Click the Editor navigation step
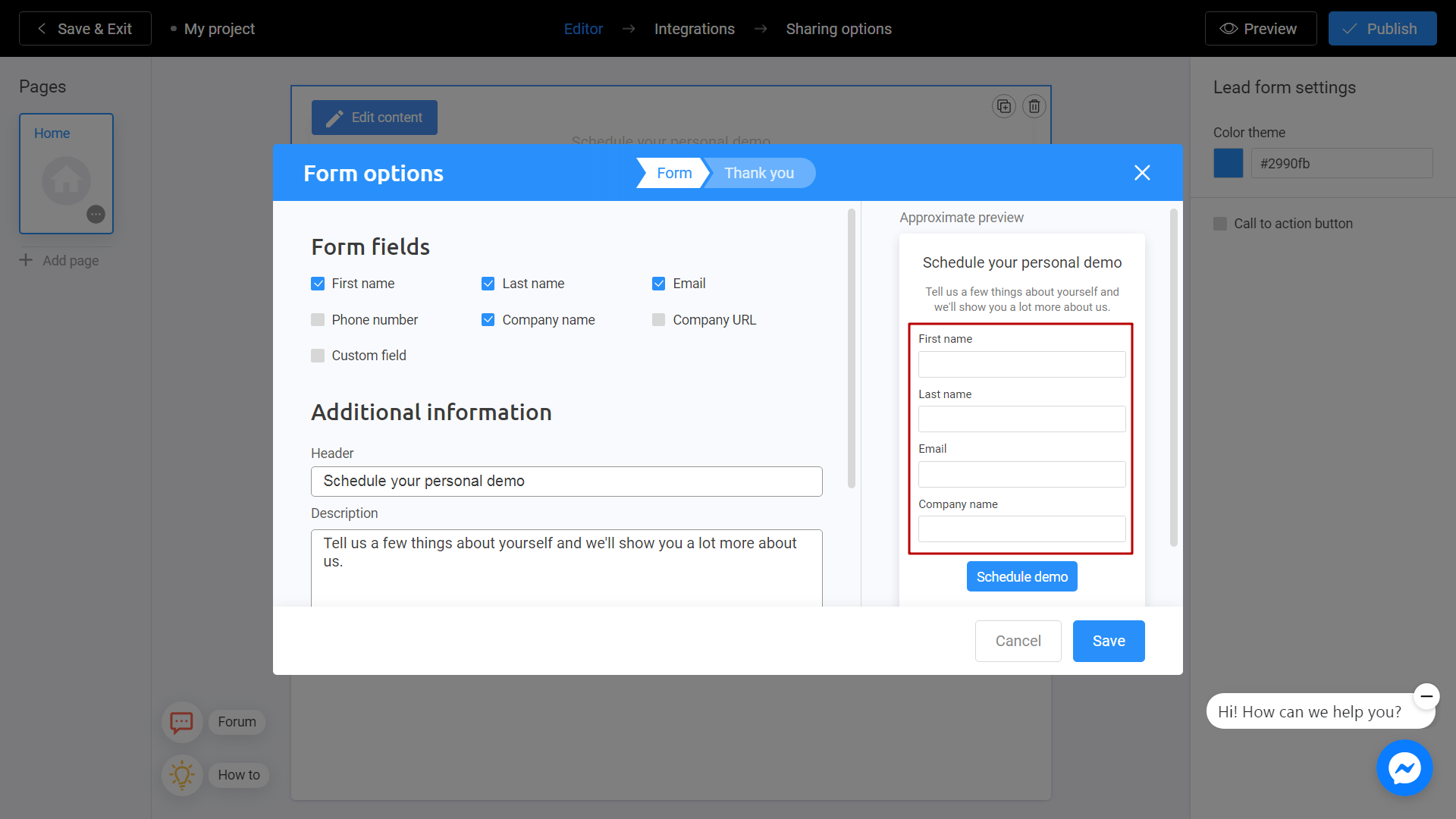 [583, 28]
